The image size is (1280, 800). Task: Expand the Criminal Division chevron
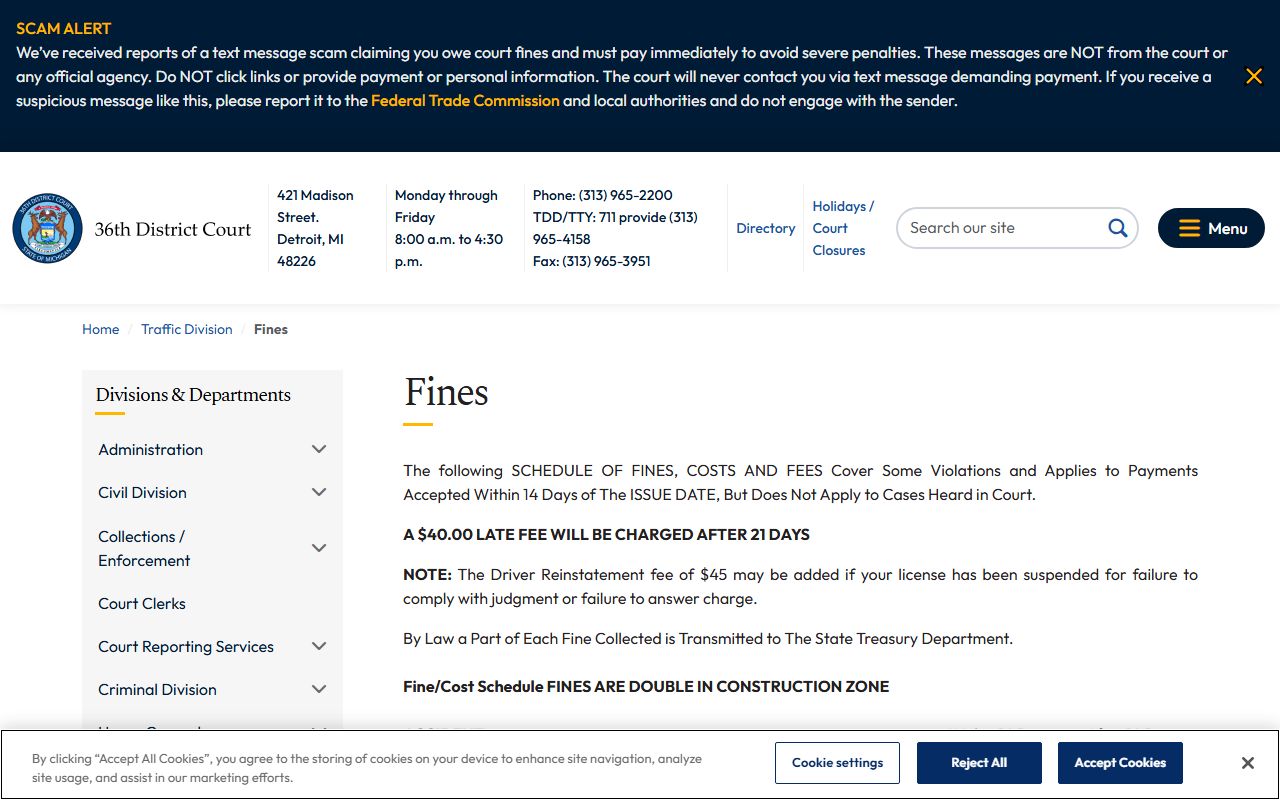pos(319,689)
